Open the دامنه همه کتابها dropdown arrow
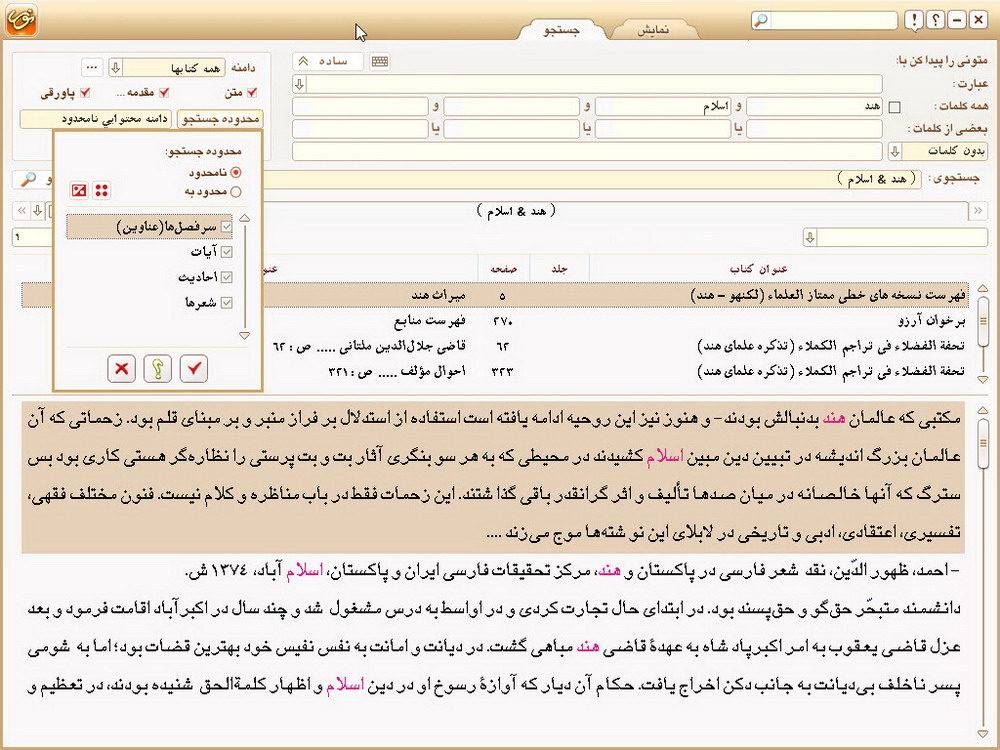 pyautogui.click(x=115, y=67)
